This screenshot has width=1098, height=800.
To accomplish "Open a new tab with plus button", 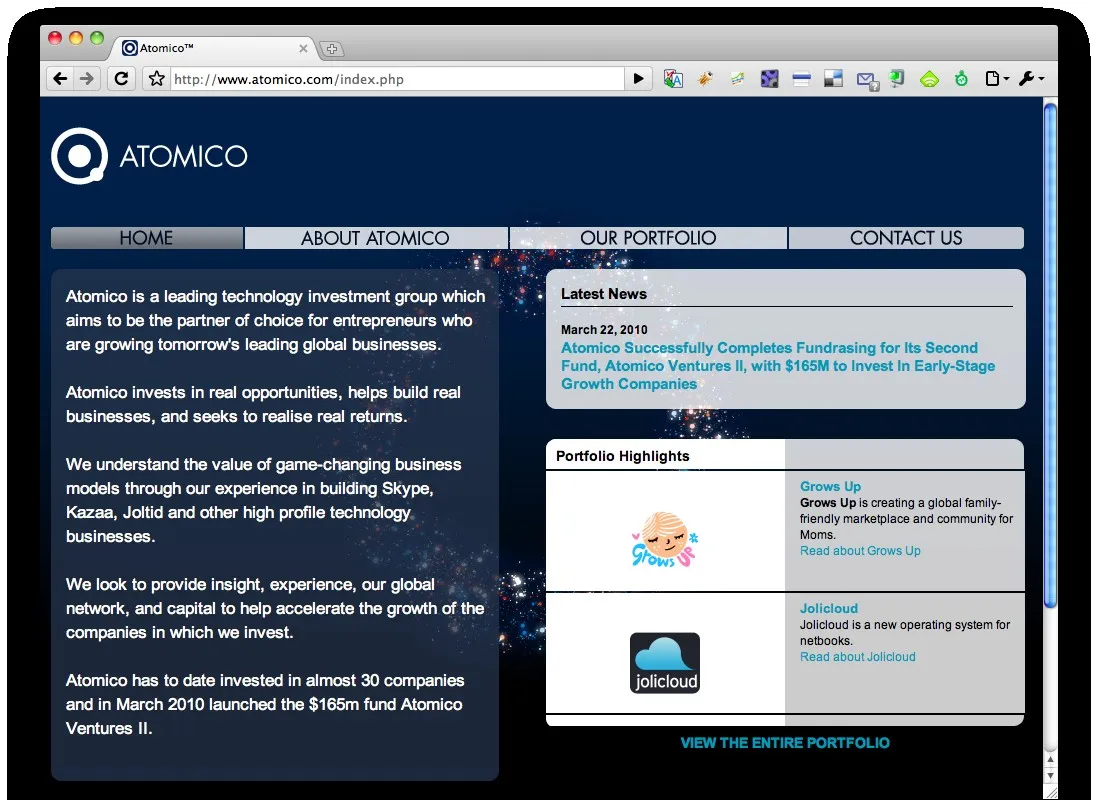I will tap(332, 48).
